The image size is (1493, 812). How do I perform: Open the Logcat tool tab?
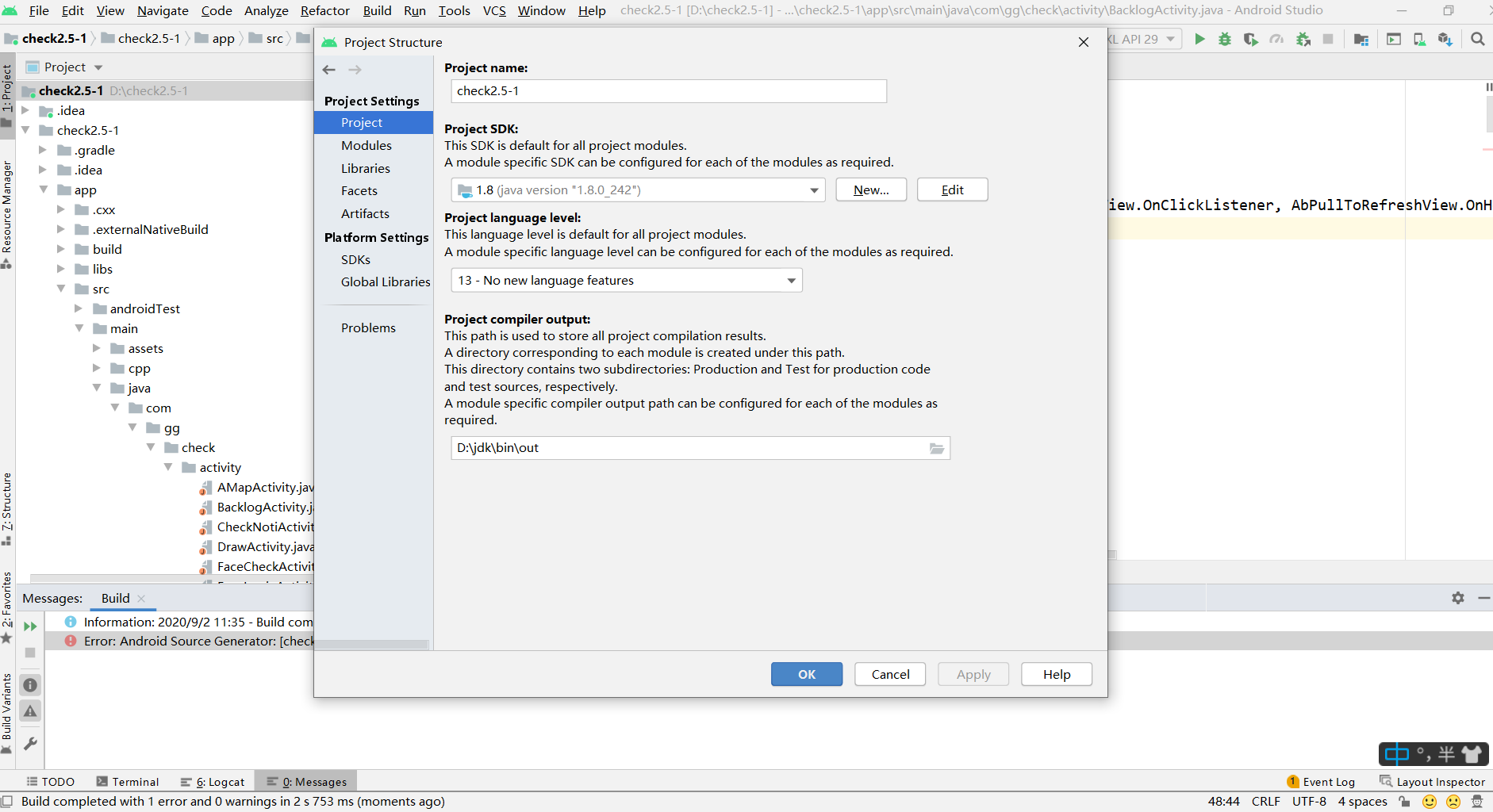(213, 782)
